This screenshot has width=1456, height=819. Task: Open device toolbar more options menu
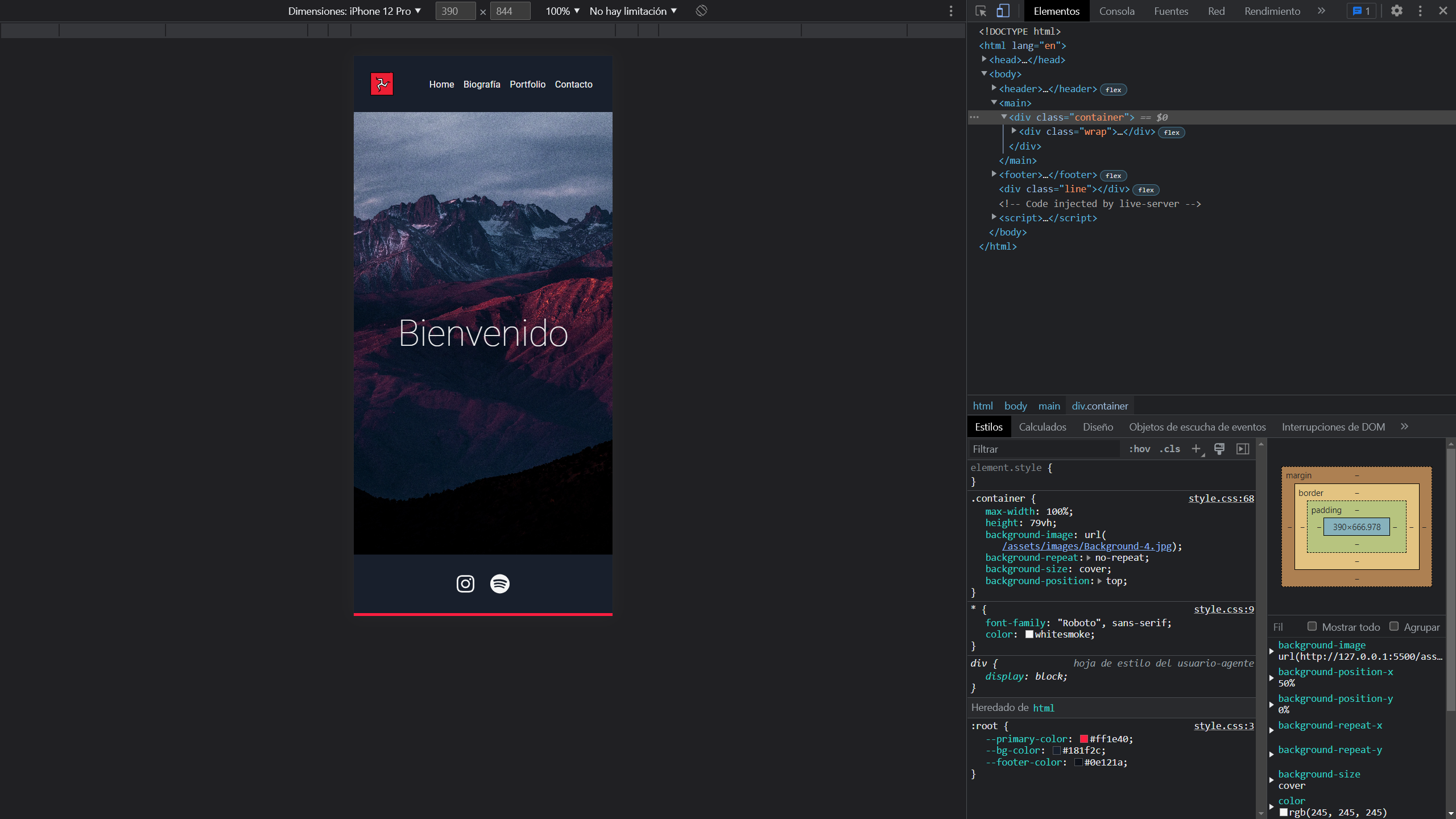951,11
